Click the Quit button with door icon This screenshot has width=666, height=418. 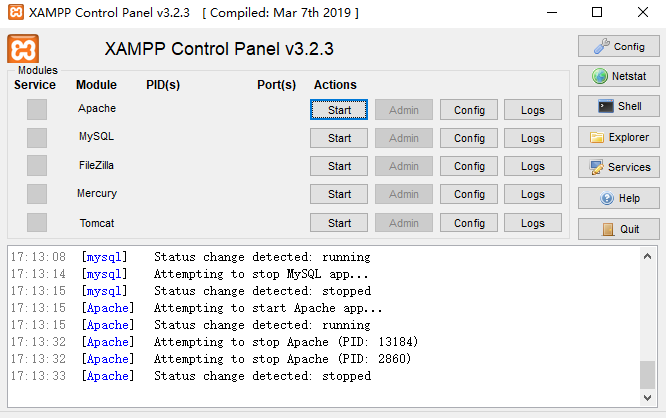pos(618,229)
